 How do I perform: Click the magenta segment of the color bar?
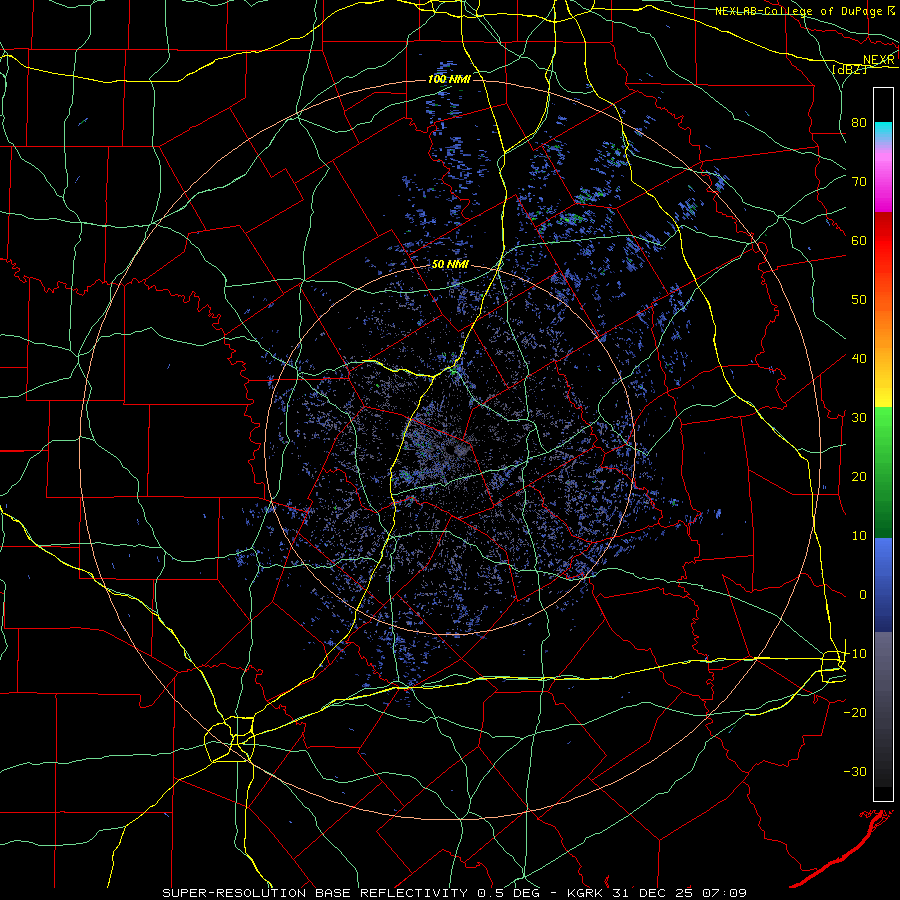click(x=883, y=184)
